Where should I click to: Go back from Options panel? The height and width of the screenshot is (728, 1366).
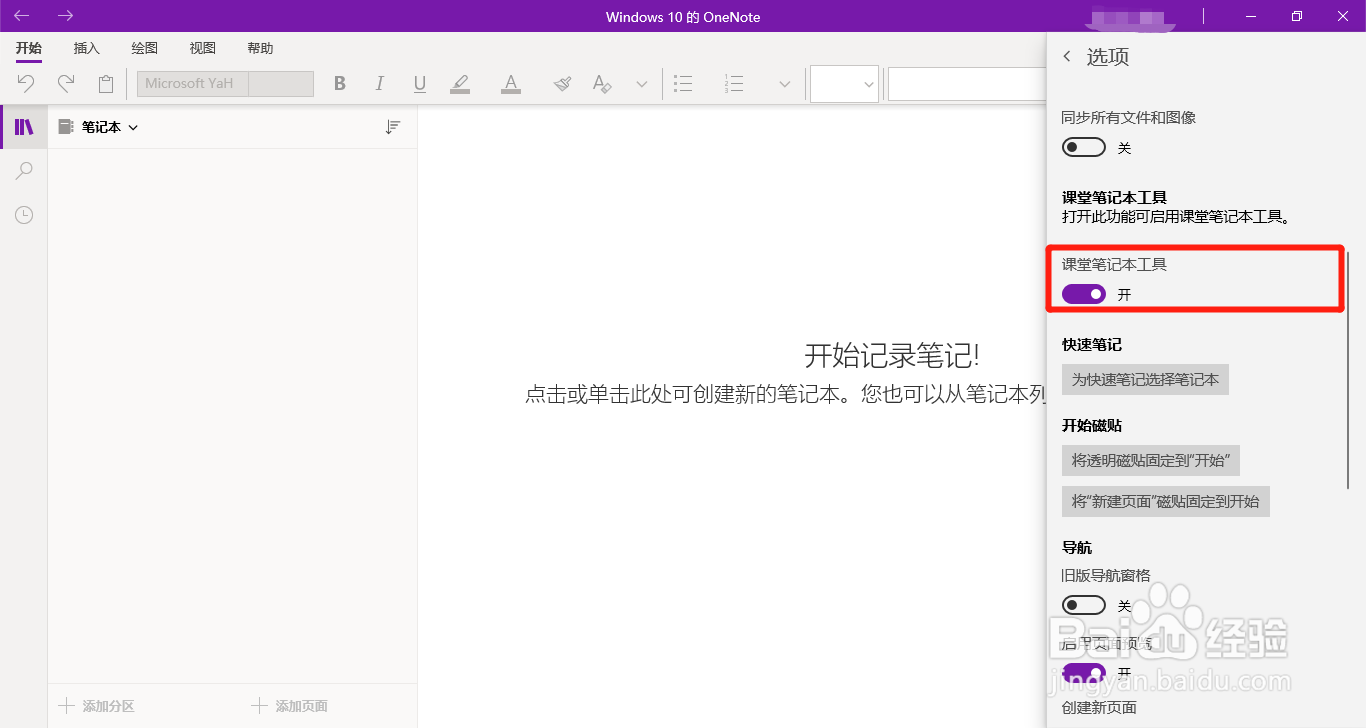(1067, 57)
